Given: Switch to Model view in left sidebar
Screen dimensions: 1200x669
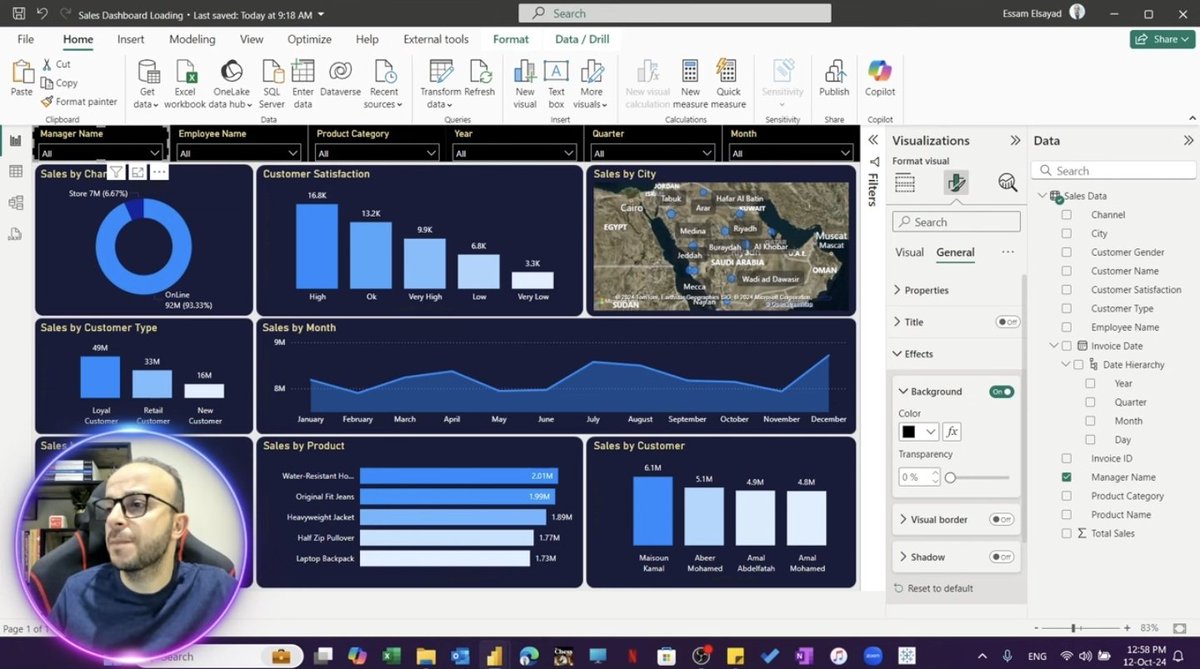Looking at the screenshot, I should point(15,203).
